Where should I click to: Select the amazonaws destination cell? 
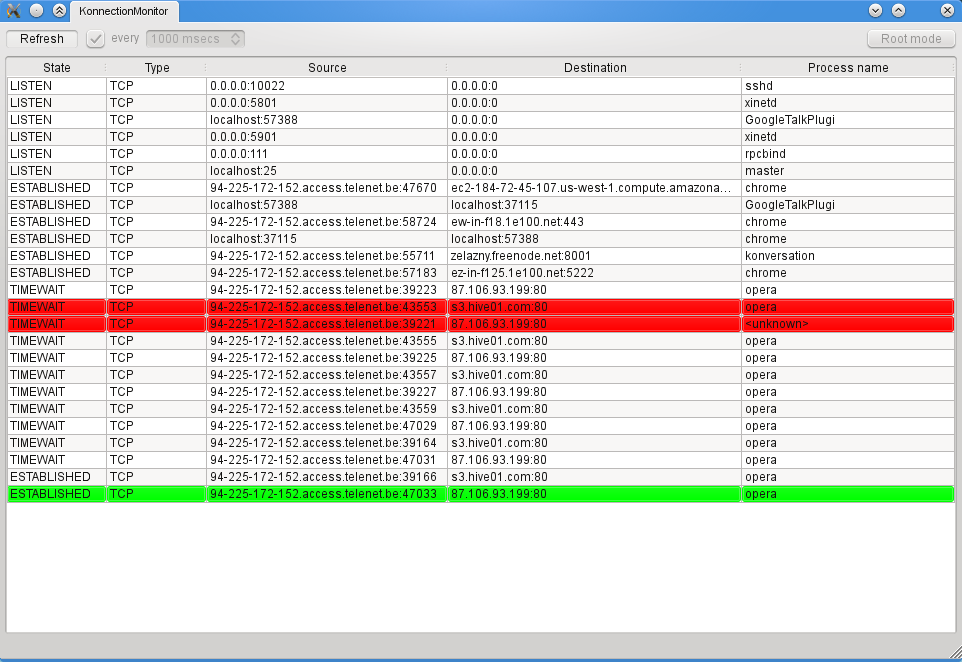coord(595,188)
